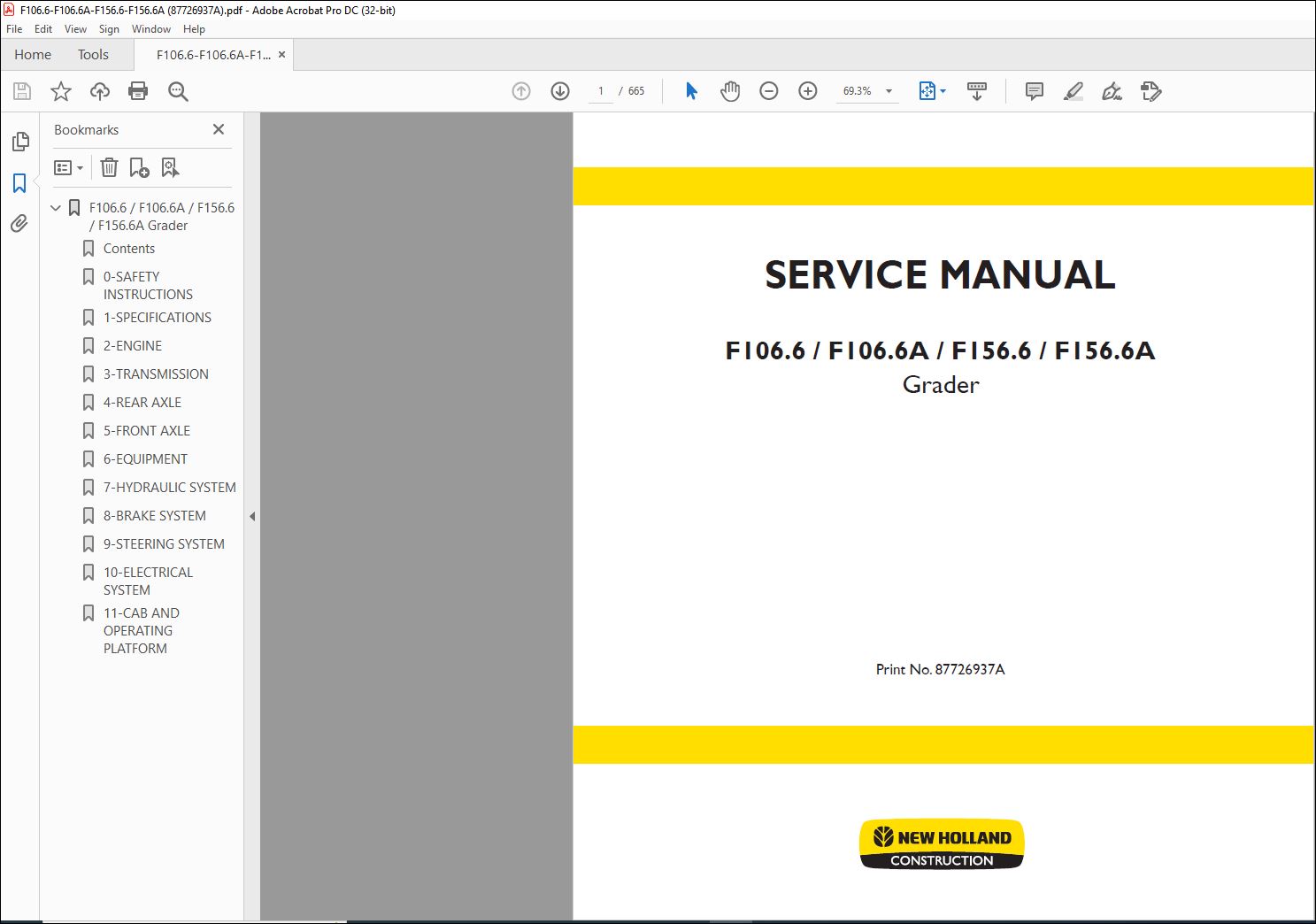
Task: Add this file to Starred
Action: (61, 91)
